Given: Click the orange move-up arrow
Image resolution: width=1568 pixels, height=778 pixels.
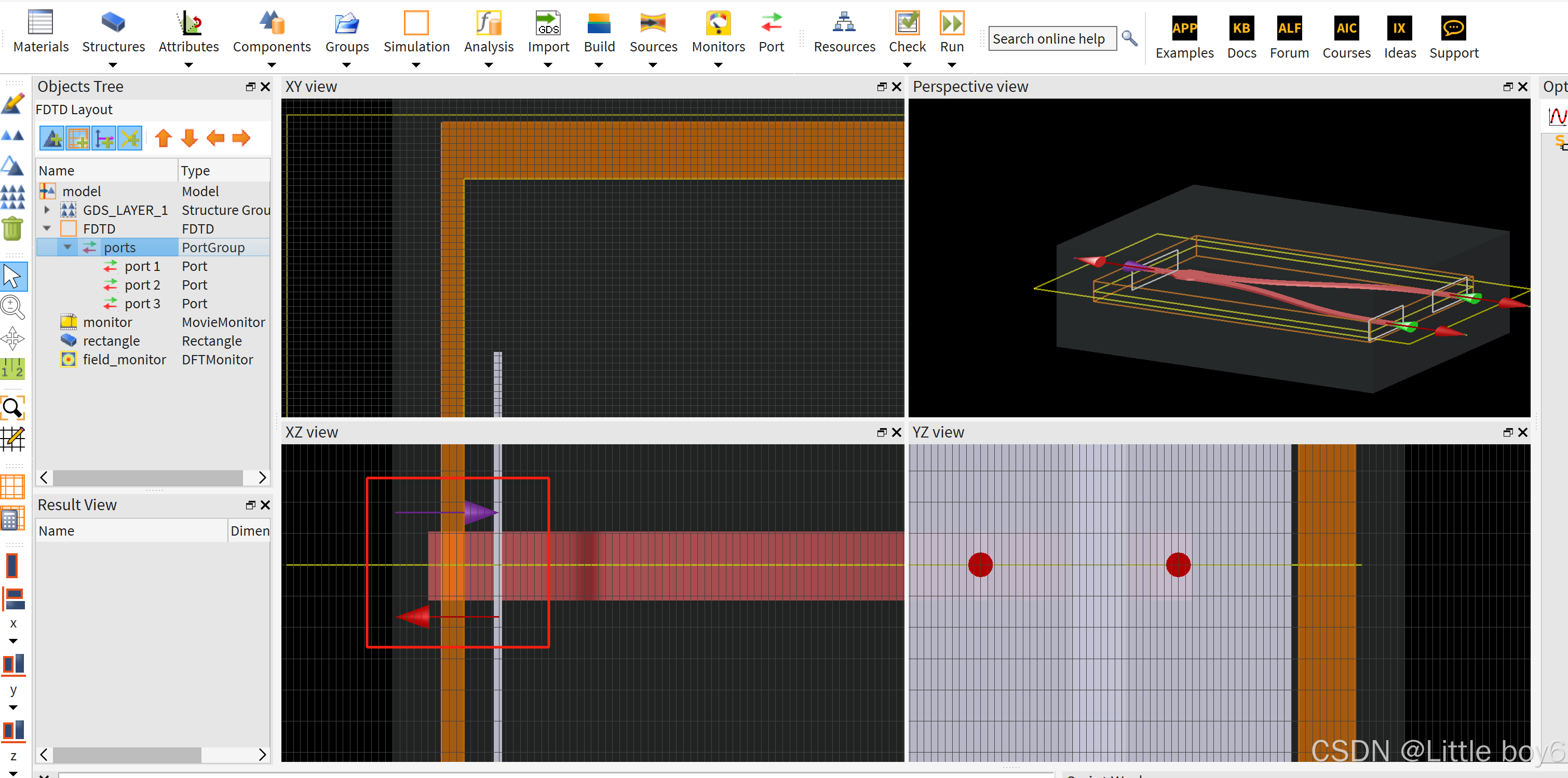Looking at the screenshot, I should [163, 138].
